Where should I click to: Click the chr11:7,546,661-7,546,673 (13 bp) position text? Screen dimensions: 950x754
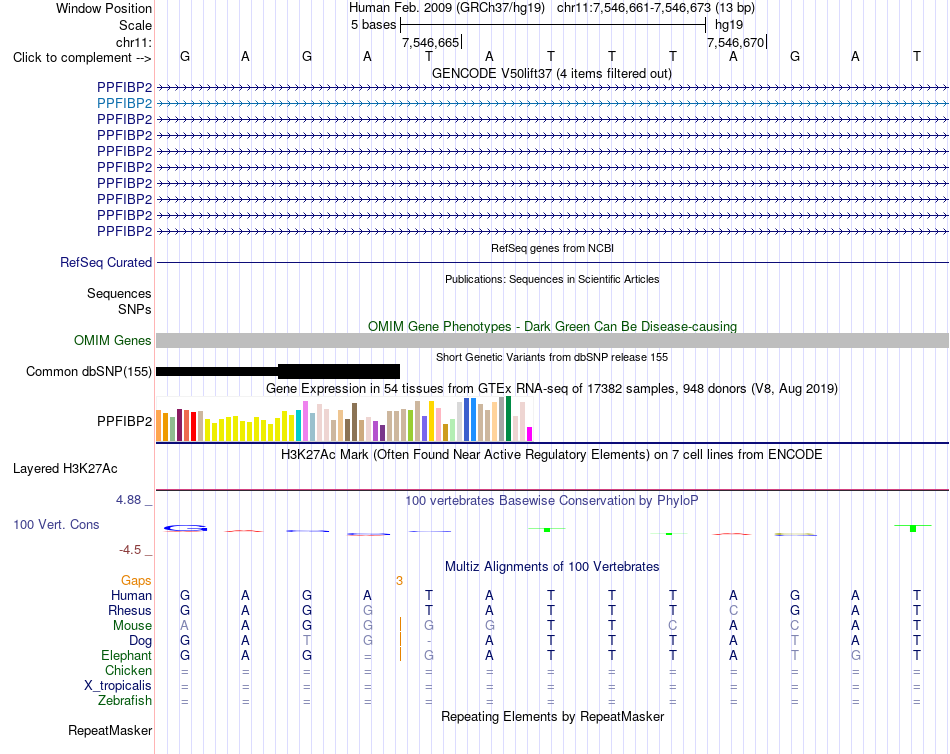[x=656, y=8]
